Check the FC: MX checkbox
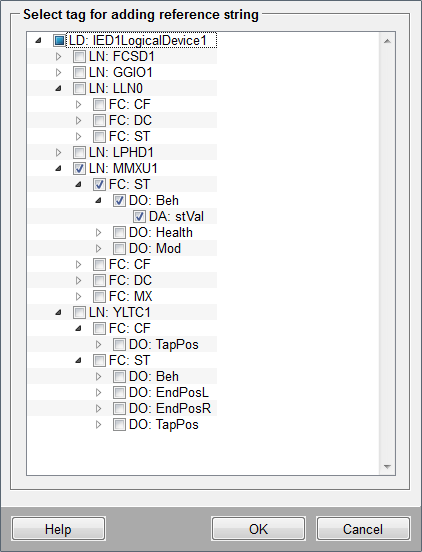 (99, 296)
